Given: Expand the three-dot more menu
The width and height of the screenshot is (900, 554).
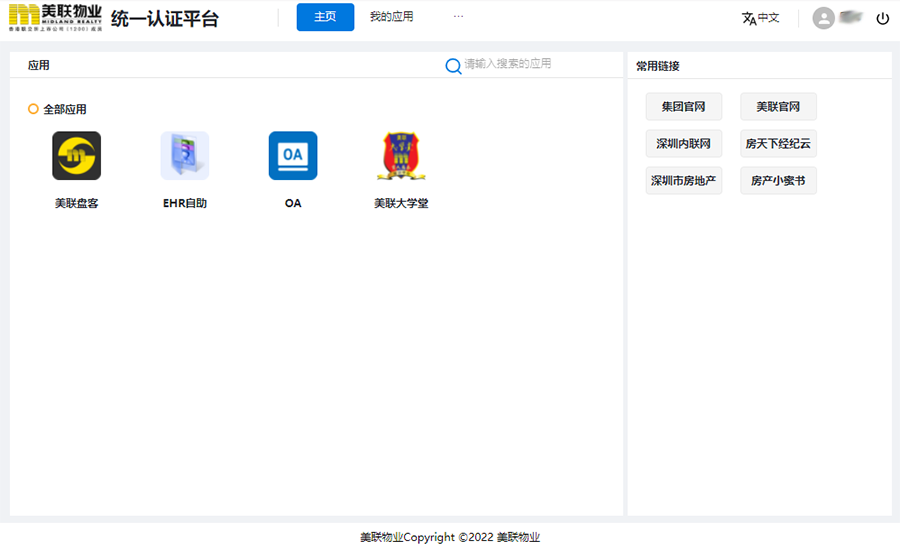Looking at the screenshot, I should click(x=458, y=17).
